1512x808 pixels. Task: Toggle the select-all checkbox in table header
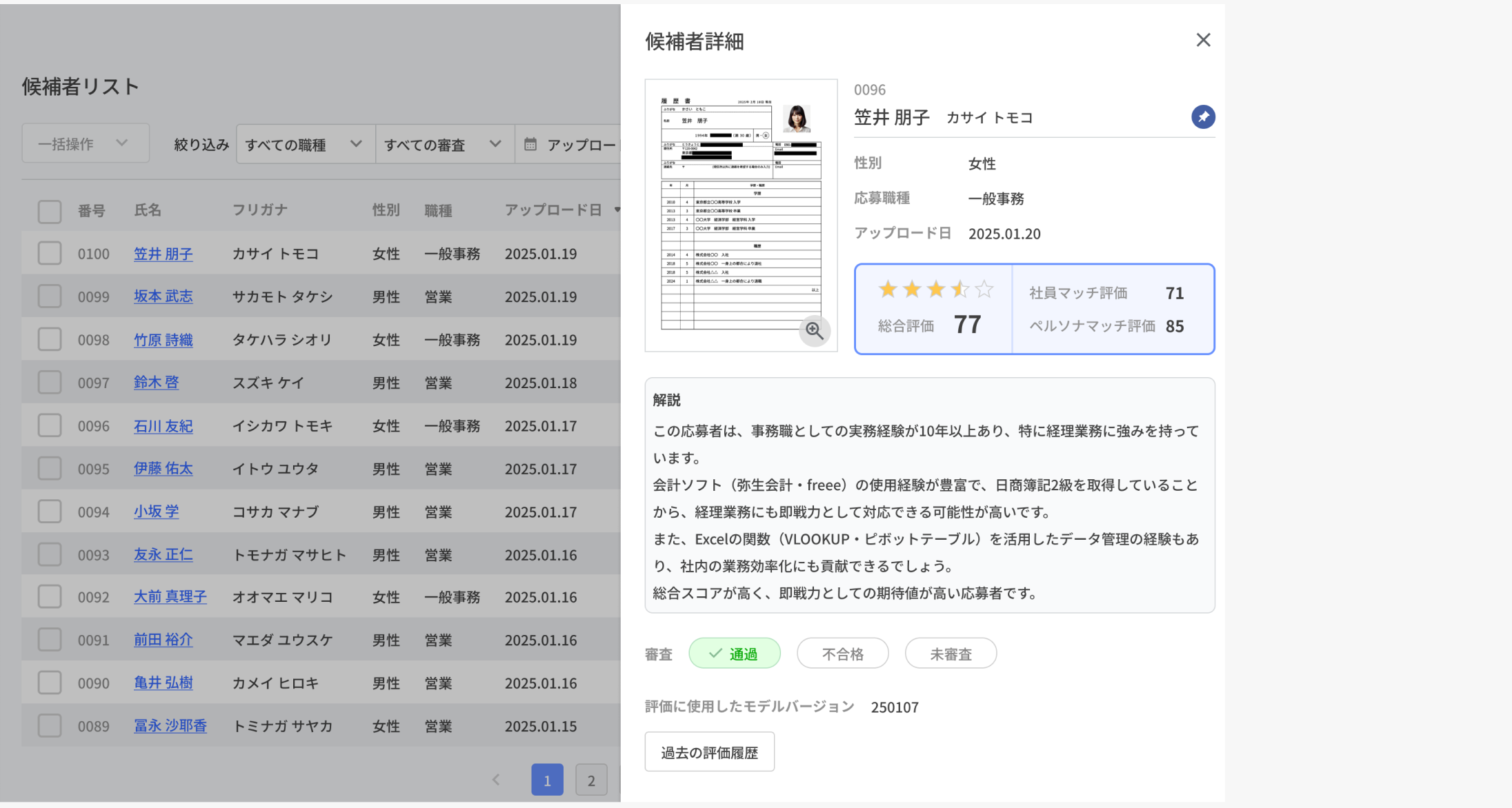point(49,211)
